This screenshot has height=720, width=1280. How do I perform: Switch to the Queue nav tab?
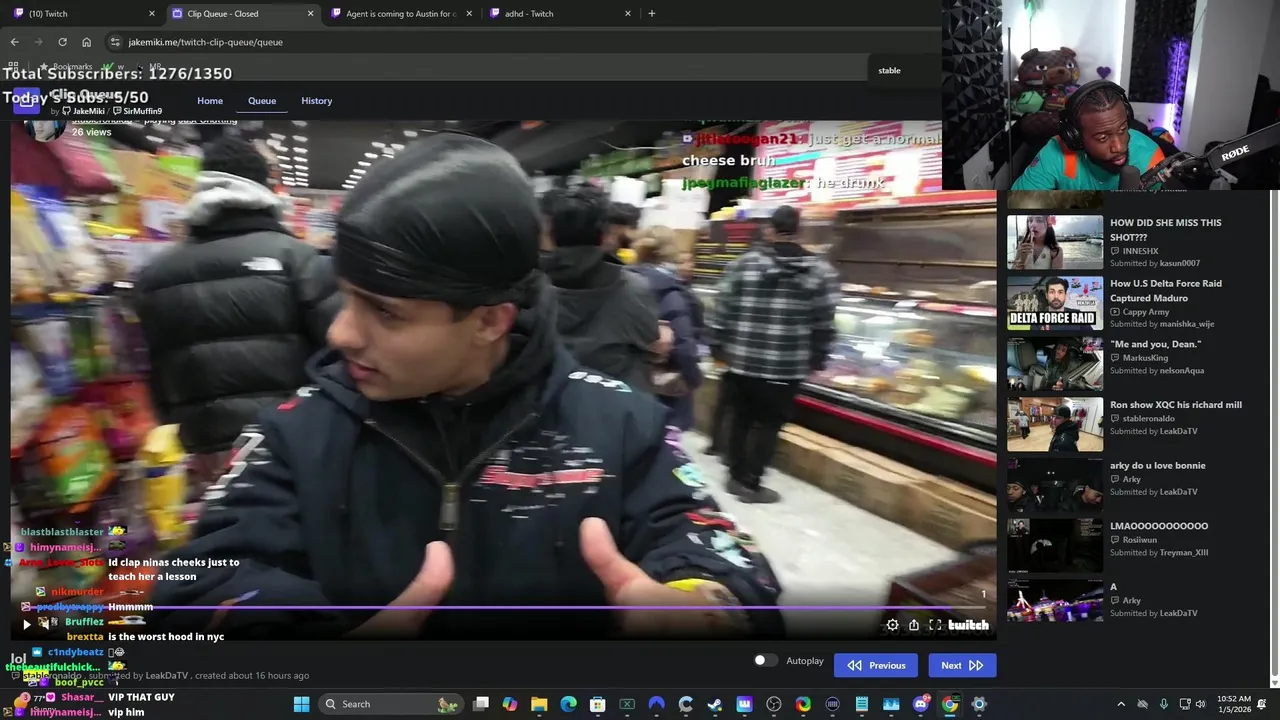tap(262, 101)
